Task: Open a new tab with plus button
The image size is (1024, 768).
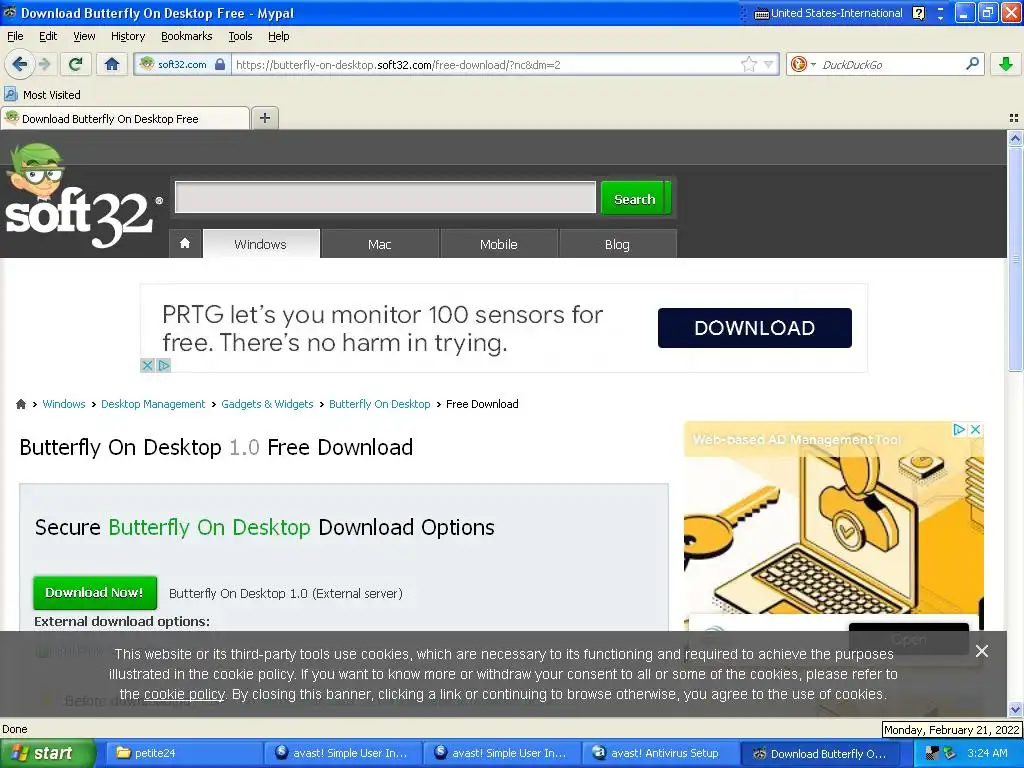Action: click(264, 118)
